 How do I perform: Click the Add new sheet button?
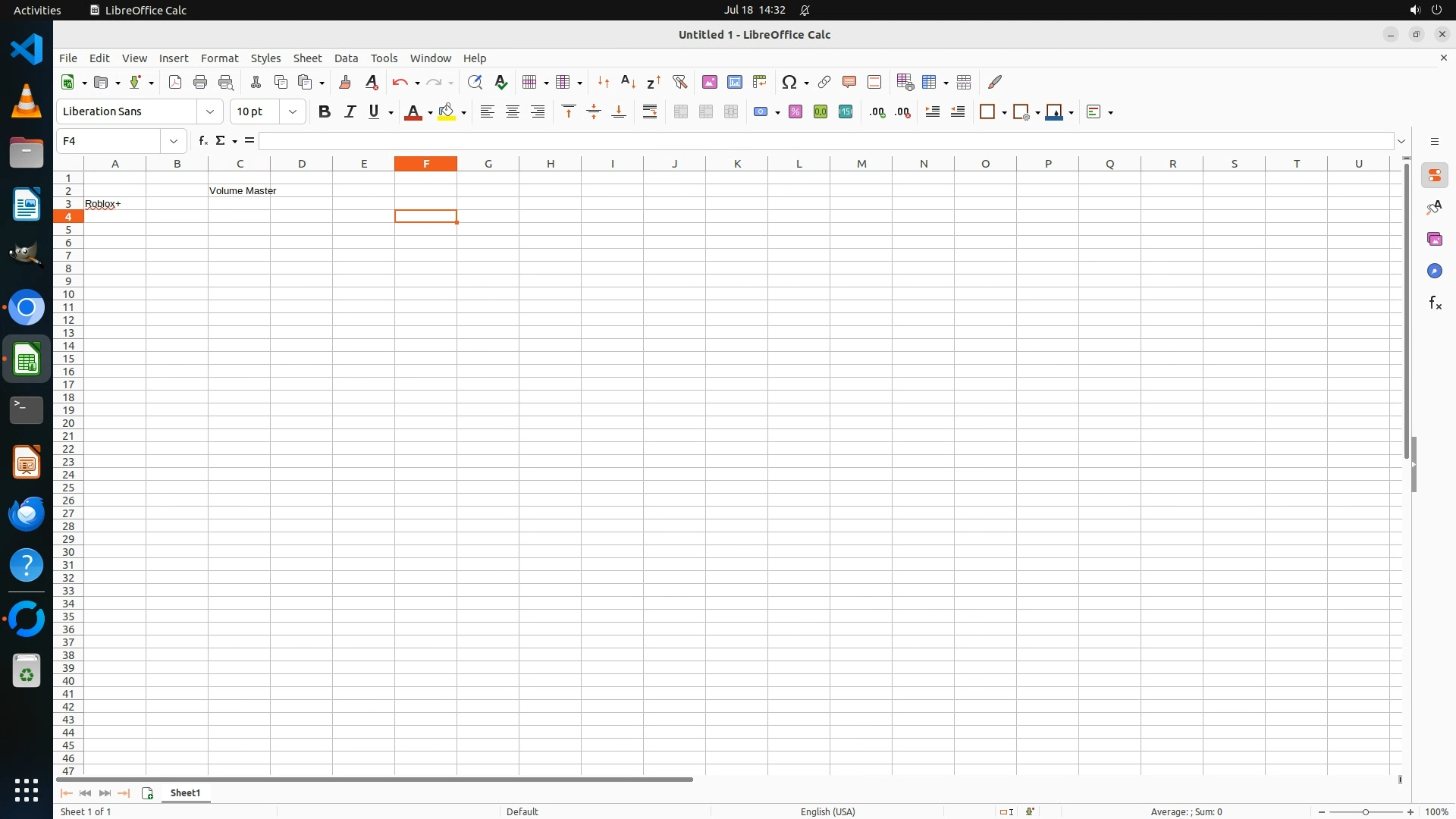click(x=147, y=793)
